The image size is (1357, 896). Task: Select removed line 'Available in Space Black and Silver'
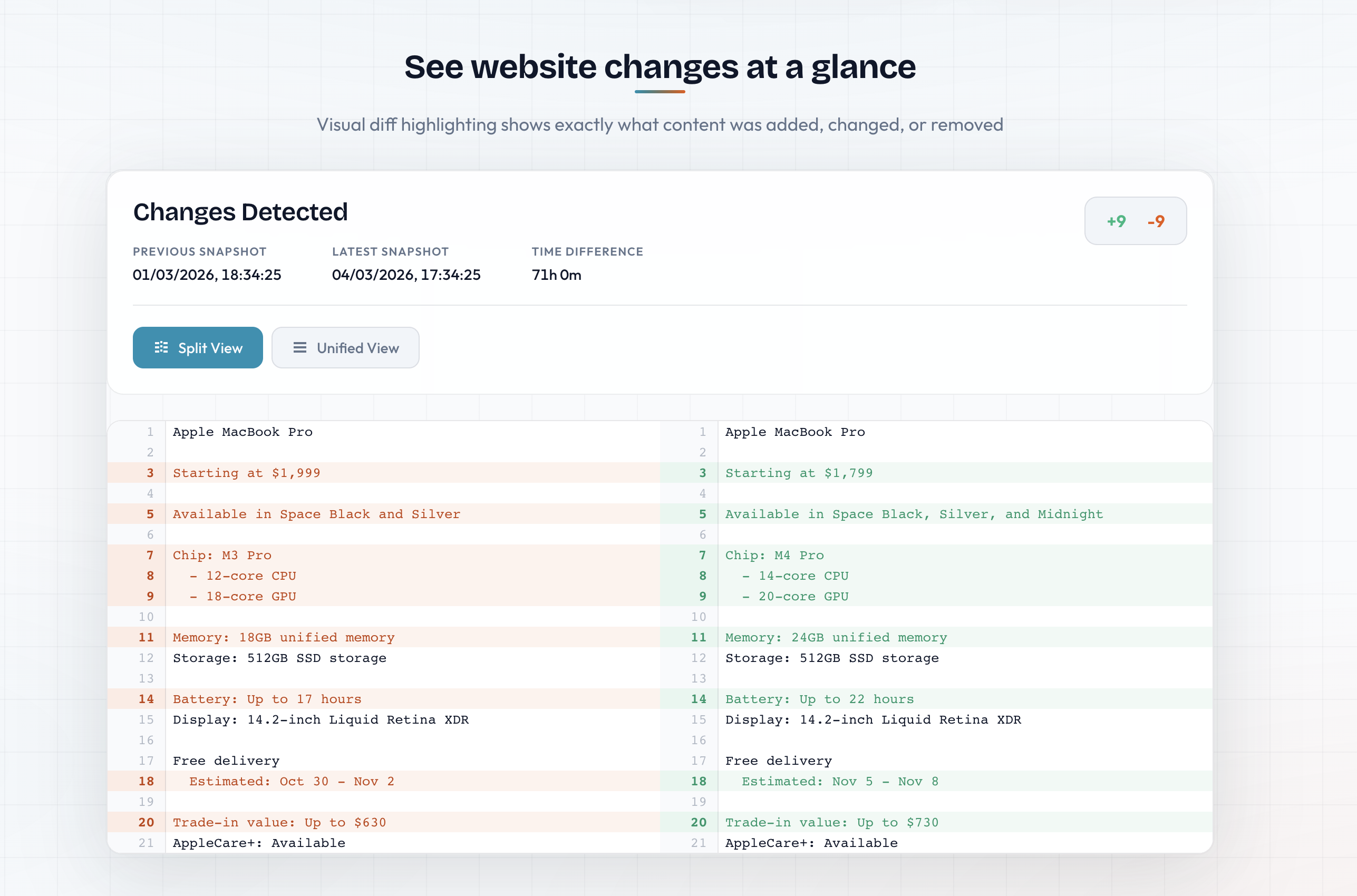[x=384, y=514]
